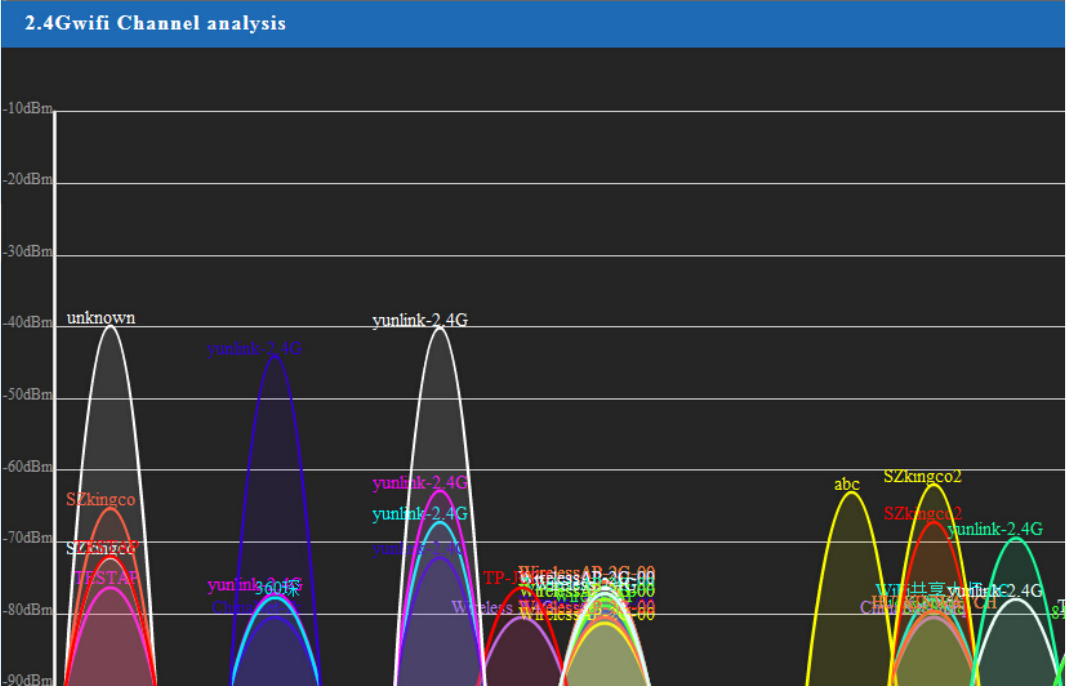The height and width of the screenshot is (686, 1066).
Task: Select the green 'yunlink-2.4G' label on the right
Action: click(995, 529)
